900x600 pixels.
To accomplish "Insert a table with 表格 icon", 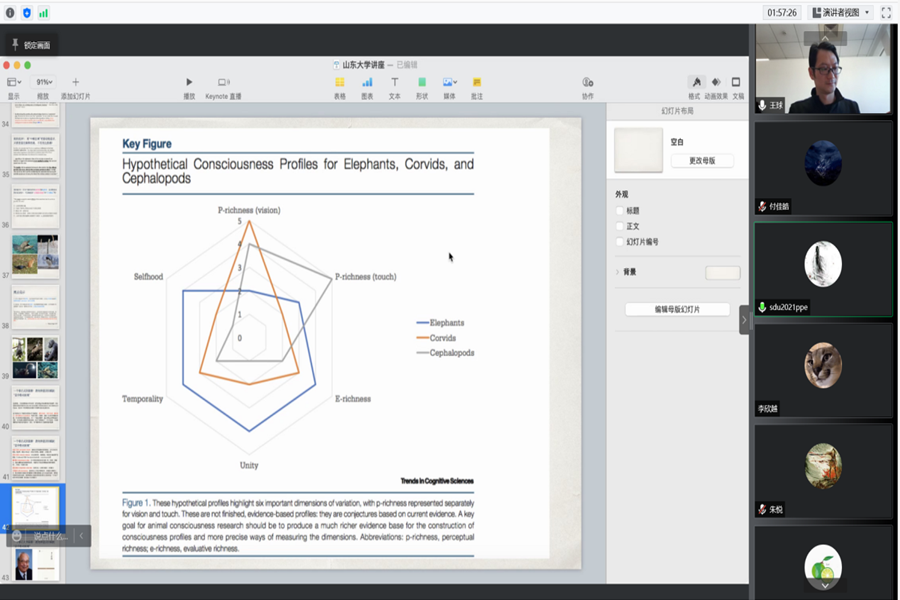I will 340,83.
